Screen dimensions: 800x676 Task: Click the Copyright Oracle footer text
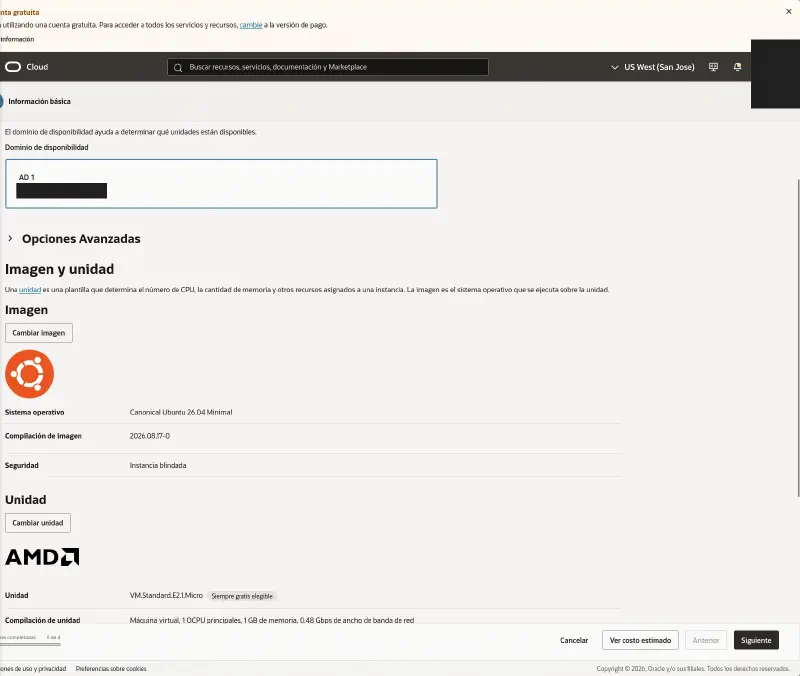[x=693, y=668]
